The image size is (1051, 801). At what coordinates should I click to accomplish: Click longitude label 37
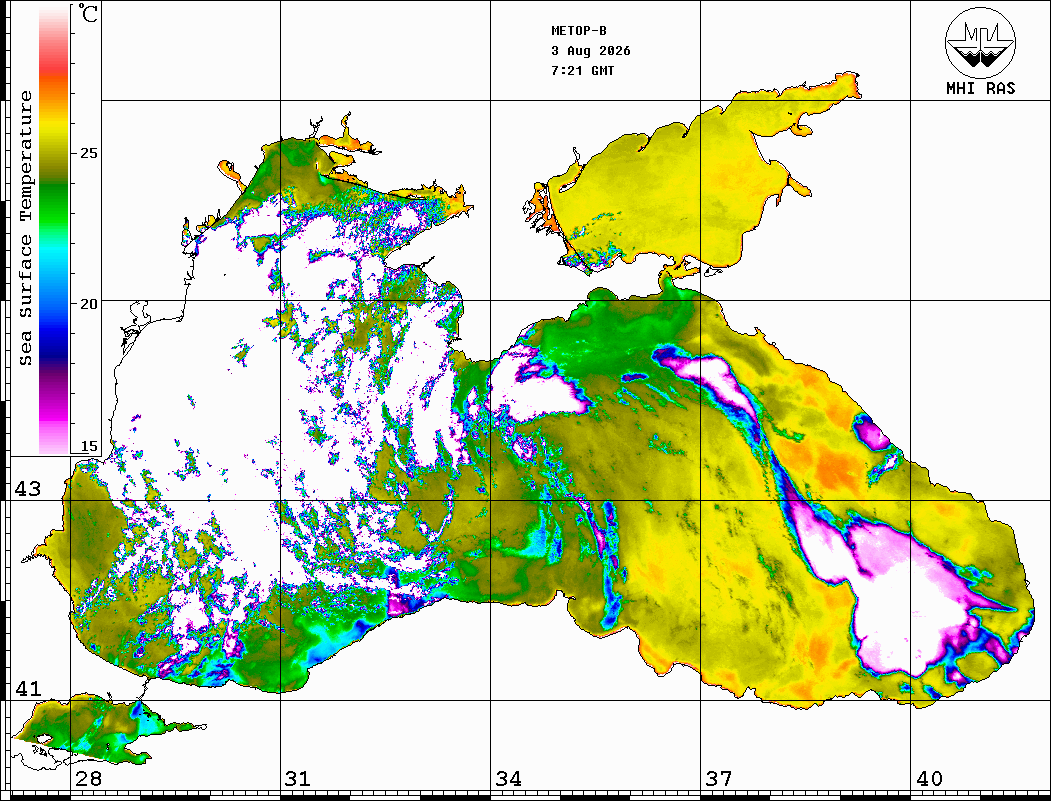click(719, 779)
